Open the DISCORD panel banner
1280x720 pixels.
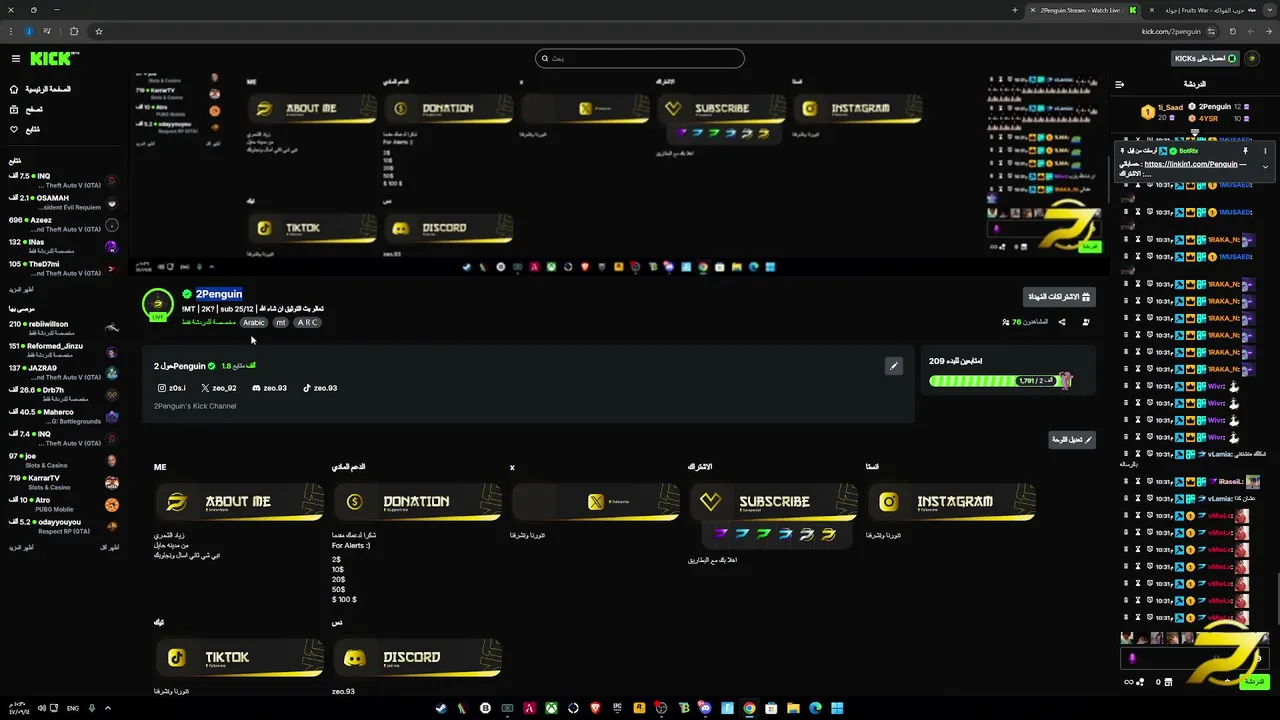pos(417,657)
